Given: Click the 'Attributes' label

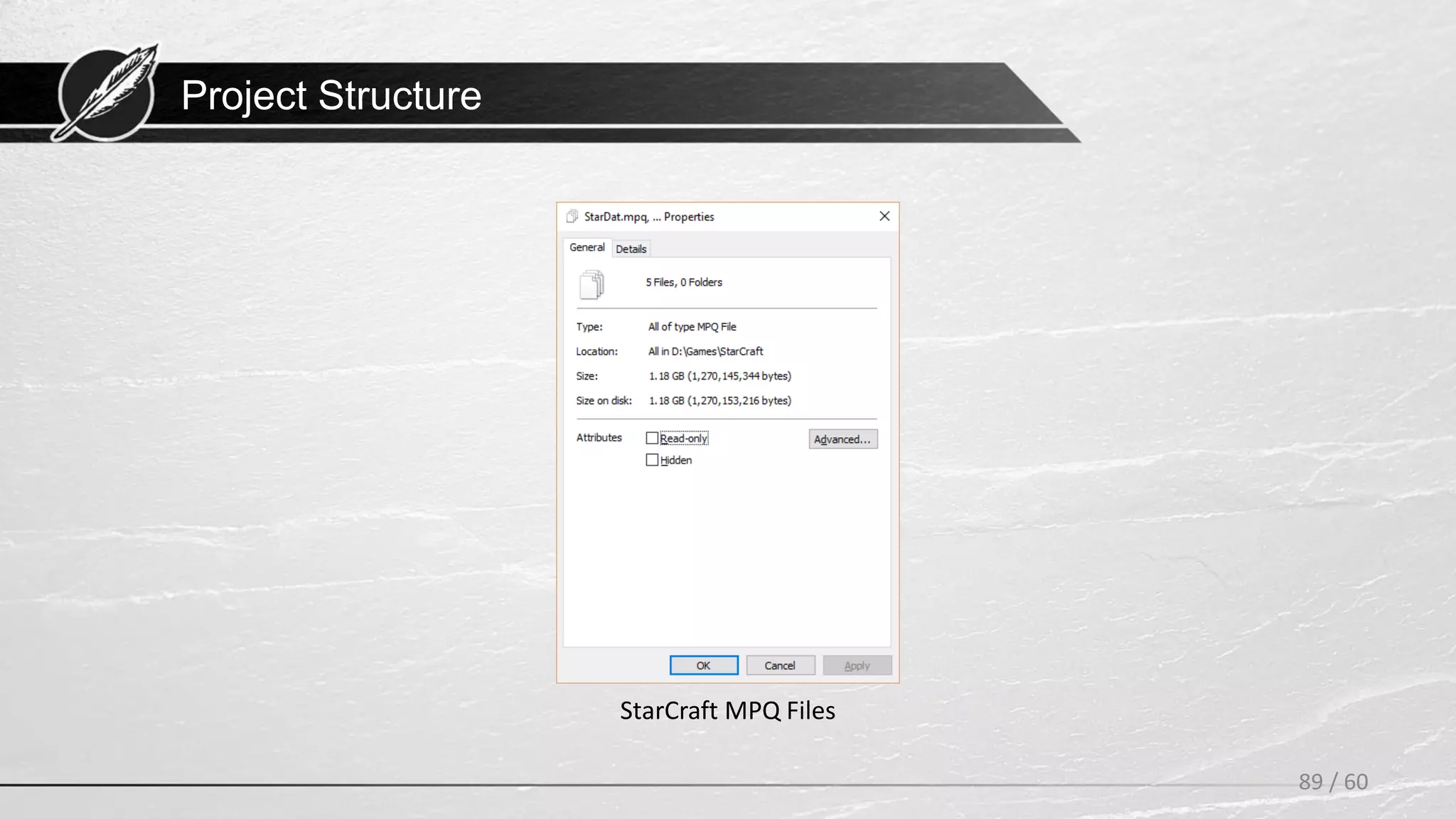Looking at the screenshot, I should pos(599,438).
